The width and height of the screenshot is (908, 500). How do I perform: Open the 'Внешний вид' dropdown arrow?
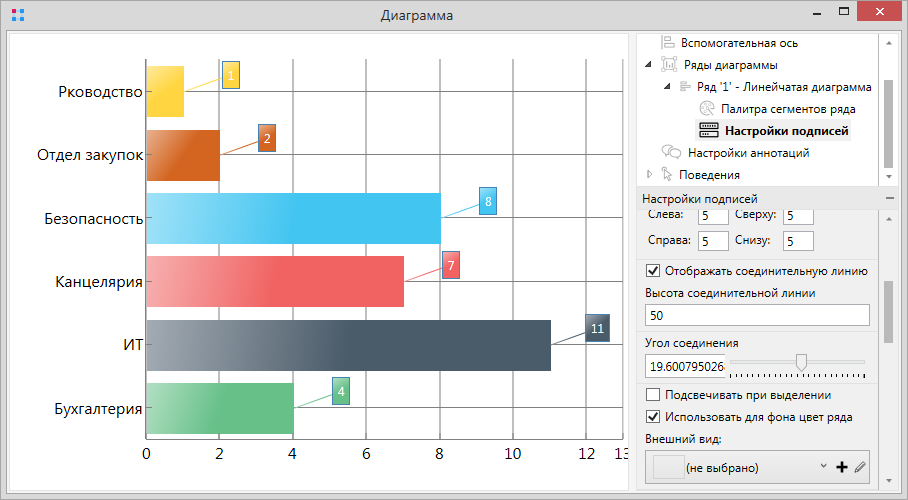coord(822,467)
